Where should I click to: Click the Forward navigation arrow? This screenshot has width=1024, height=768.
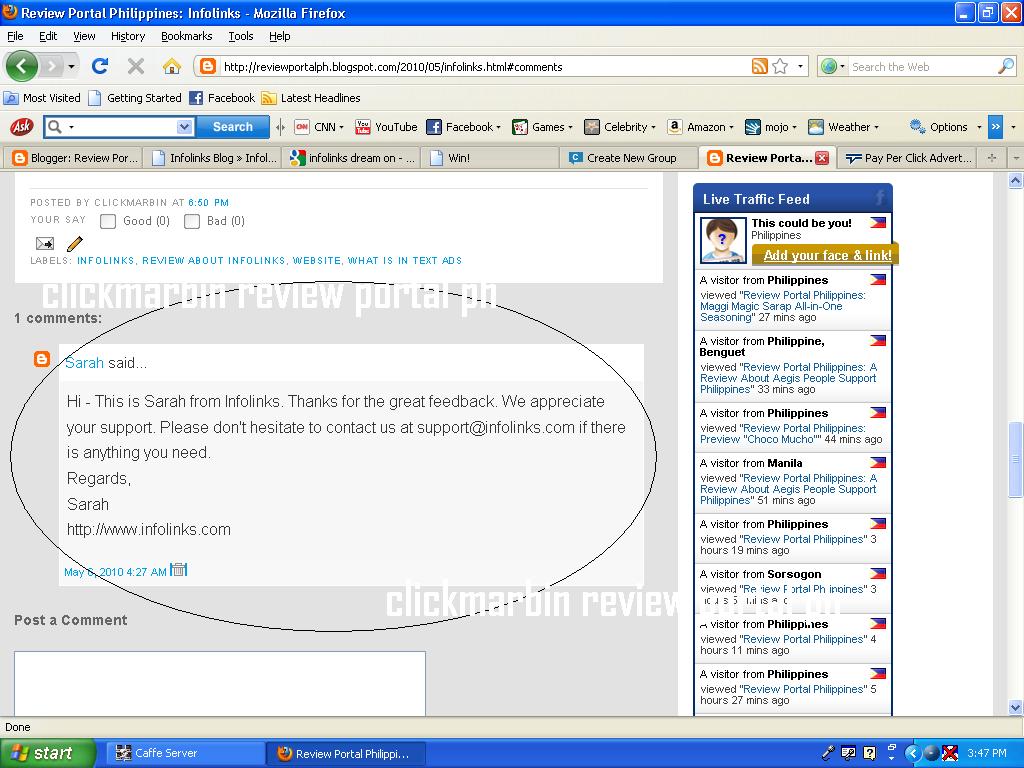click(x=52, y=66)
